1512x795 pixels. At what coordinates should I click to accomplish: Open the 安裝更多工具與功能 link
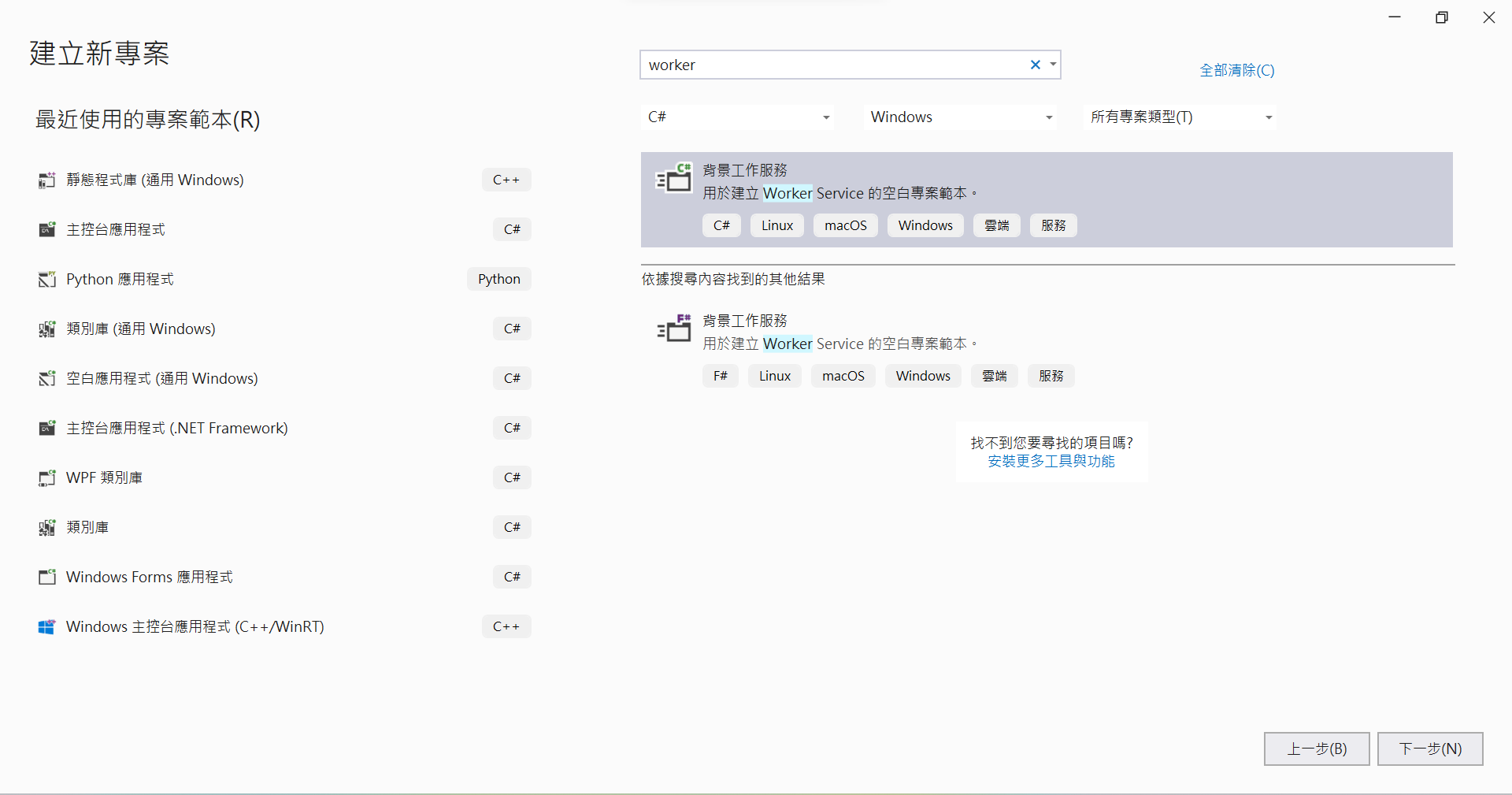1051,461
